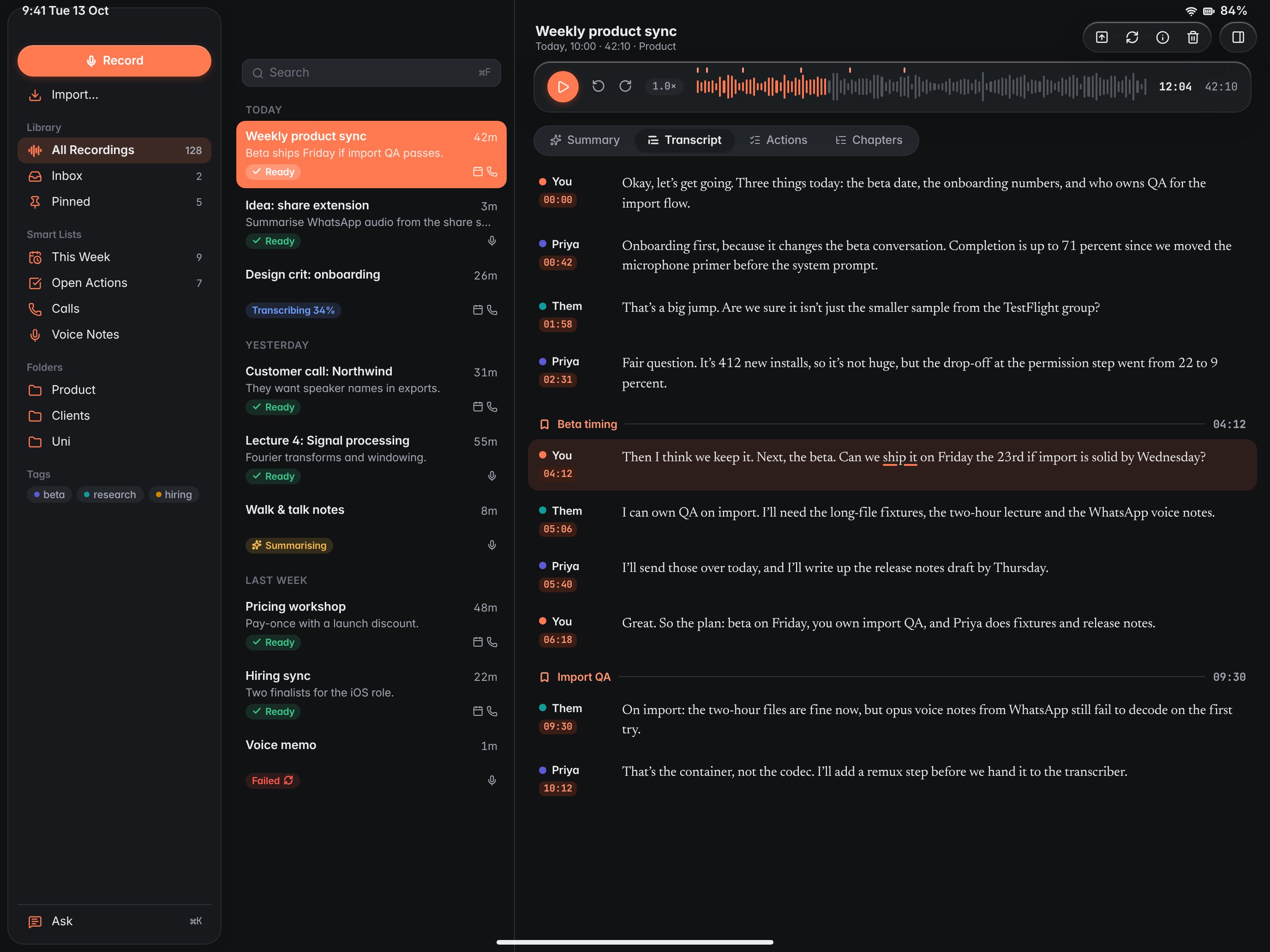1270x952 pixels.
Task: Open the Pricing workshop recording
Action: coord(371,625)
